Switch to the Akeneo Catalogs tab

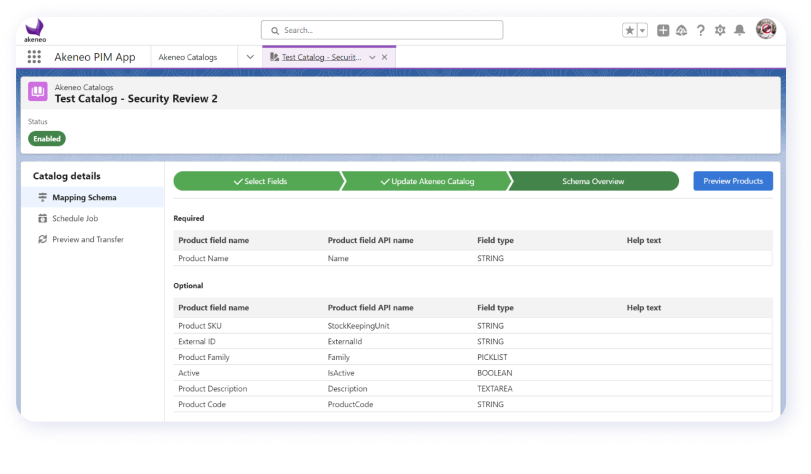[188, 57]
